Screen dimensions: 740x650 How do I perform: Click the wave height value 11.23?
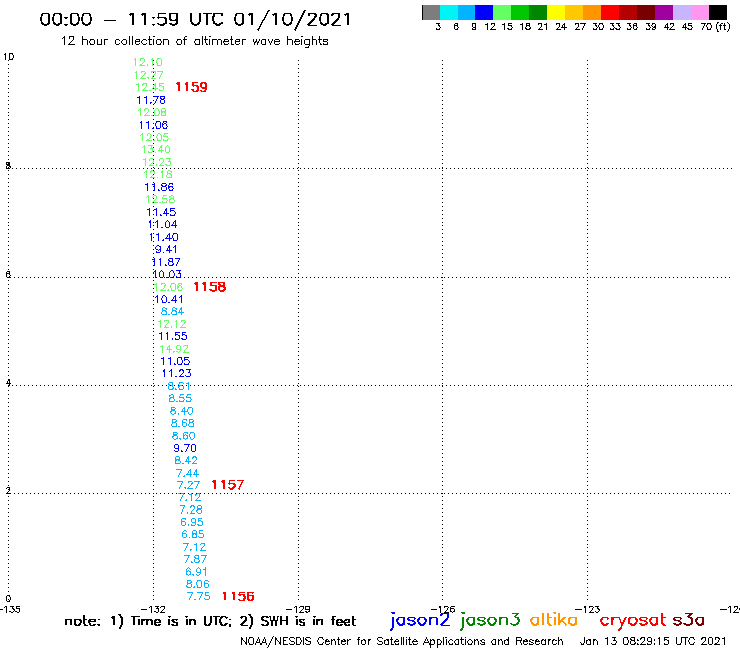pyautogui.click(x=177, y=374)
